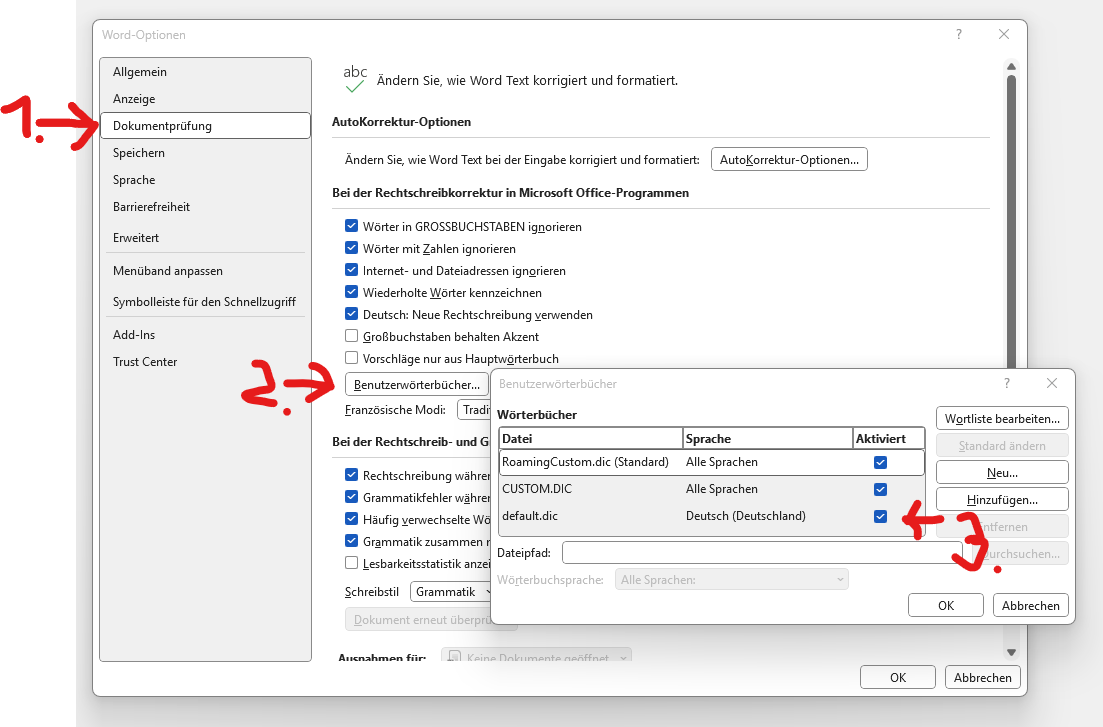
Task: Select the Dokumentprüfung category
Action: pos(205,126)
